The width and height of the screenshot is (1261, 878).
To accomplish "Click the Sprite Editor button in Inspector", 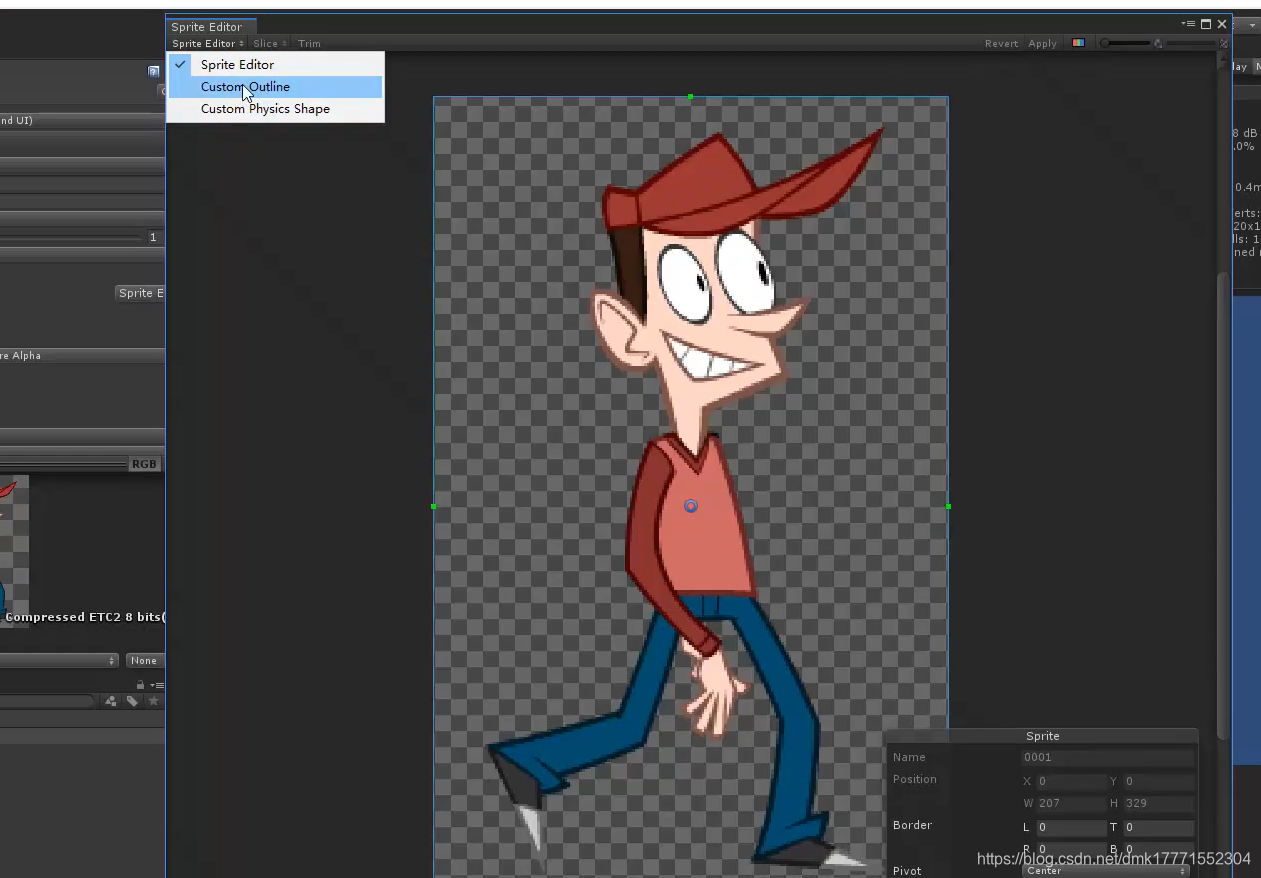I will tap(140, 293).
